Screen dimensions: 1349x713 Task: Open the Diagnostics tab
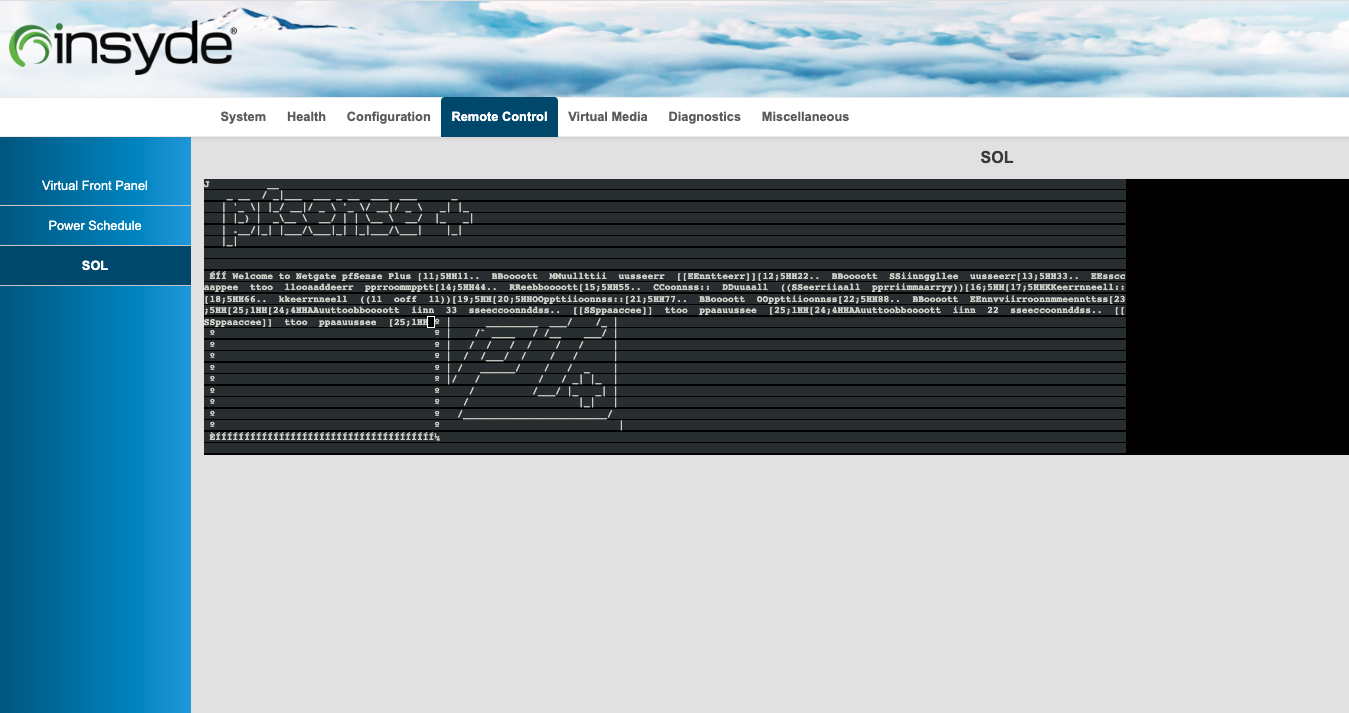tap(704, 117)
